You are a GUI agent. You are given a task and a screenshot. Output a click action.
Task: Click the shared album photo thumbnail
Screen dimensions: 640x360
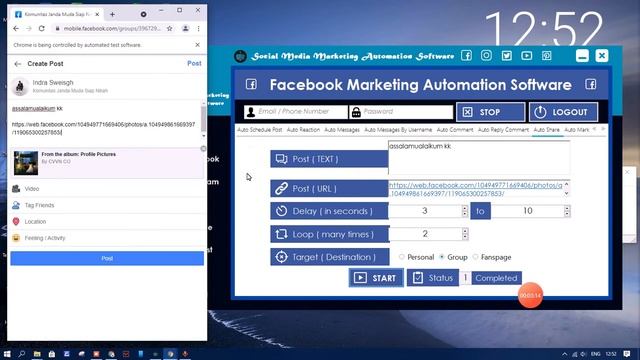point(26,163)
